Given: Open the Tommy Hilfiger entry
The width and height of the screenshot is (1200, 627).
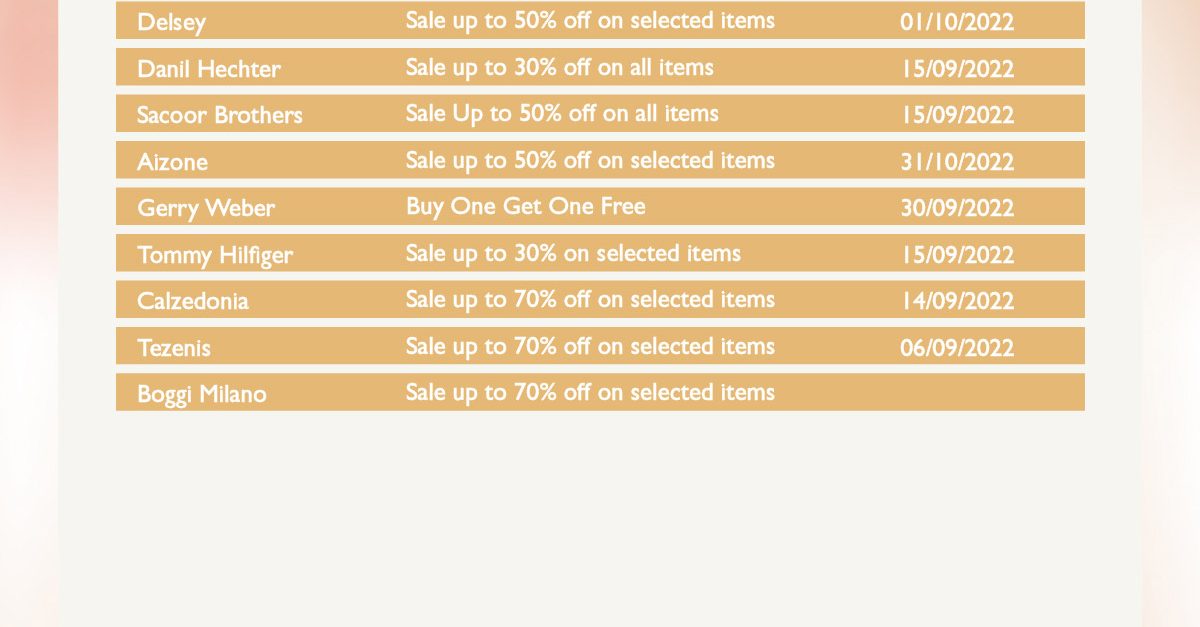Looking at the screenshot, I should pos(215,255).
